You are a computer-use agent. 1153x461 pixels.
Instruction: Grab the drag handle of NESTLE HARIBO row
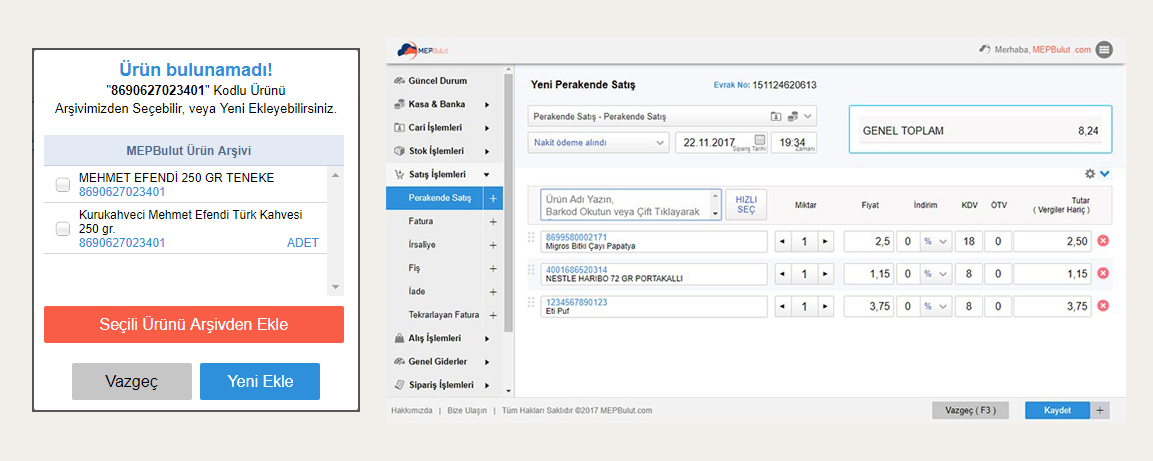pos(532,270)
